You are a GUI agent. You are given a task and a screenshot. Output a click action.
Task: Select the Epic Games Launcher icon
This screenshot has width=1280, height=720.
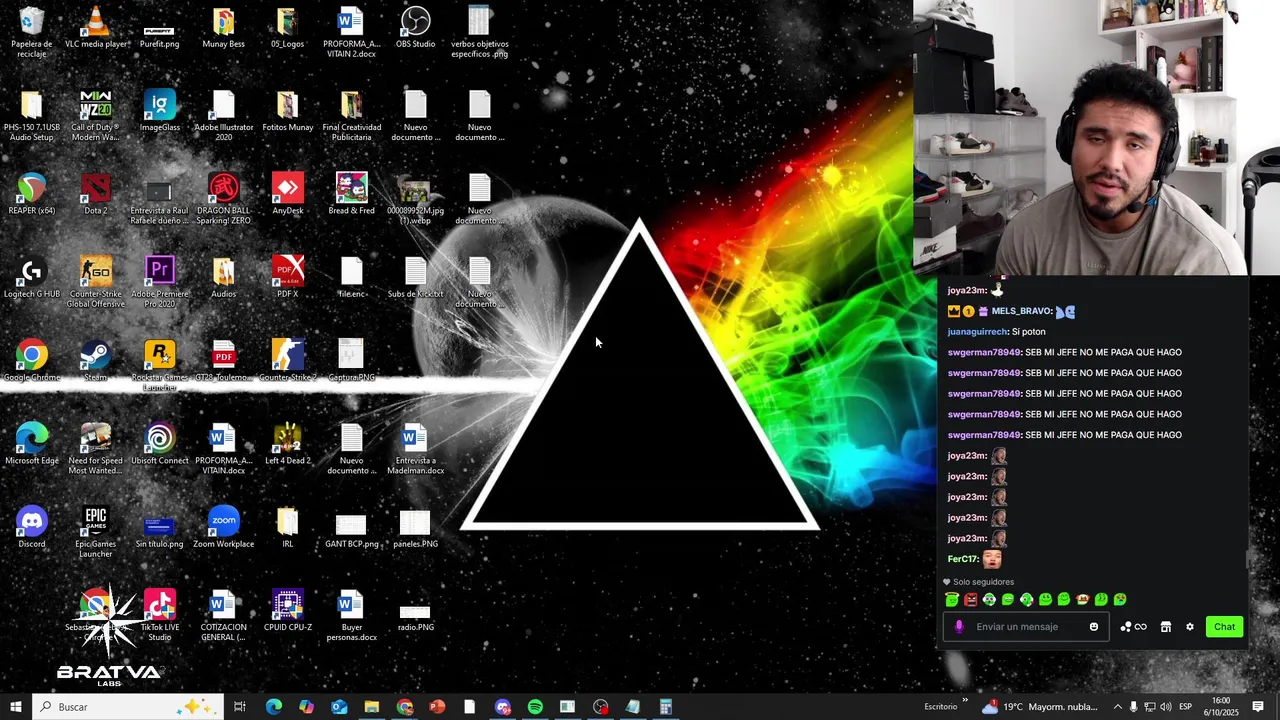click(95, 532)
